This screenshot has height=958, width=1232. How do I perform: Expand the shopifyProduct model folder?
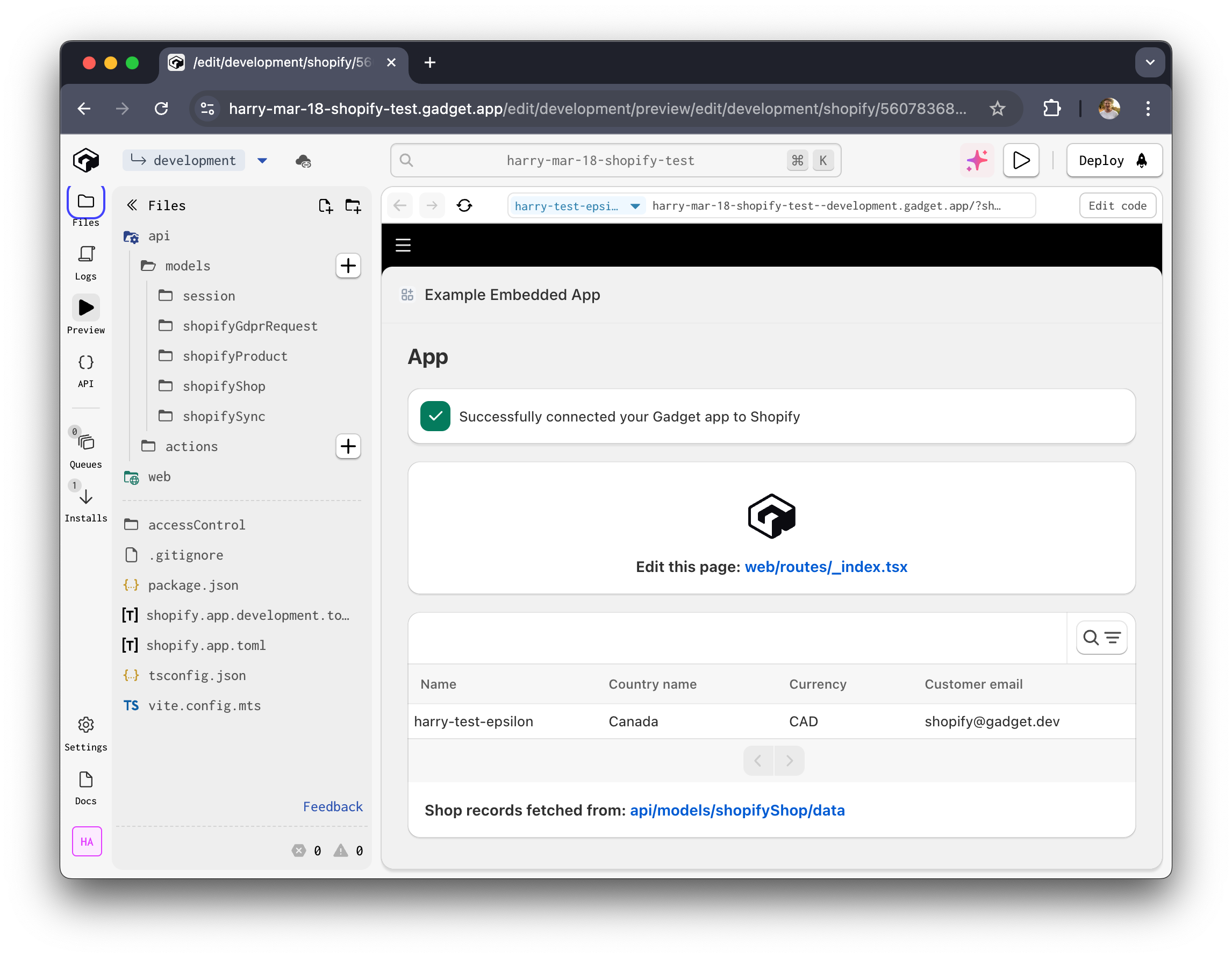pos(223,356)
